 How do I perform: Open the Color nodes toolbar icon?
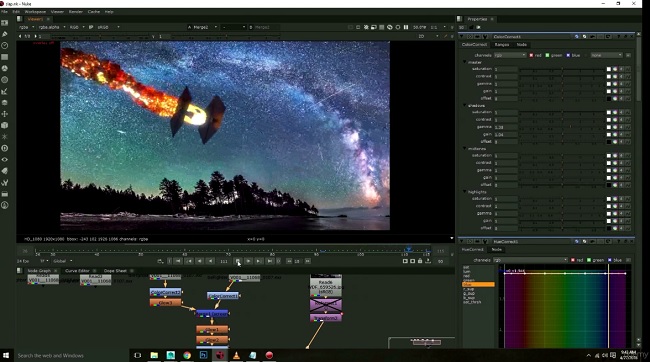pos(5,68)
